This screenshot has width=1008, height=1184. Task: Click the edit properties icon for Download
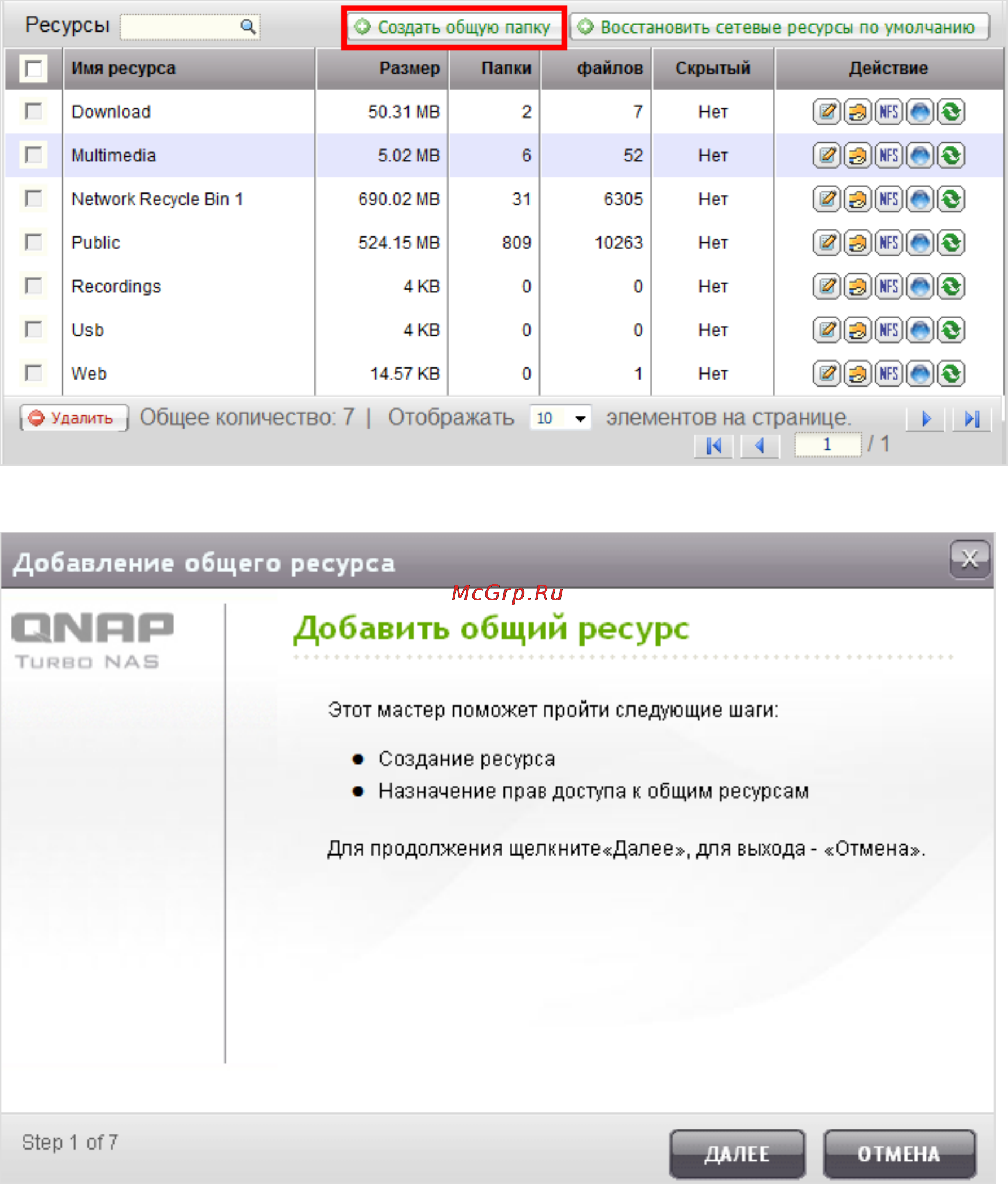click(826, 111)
